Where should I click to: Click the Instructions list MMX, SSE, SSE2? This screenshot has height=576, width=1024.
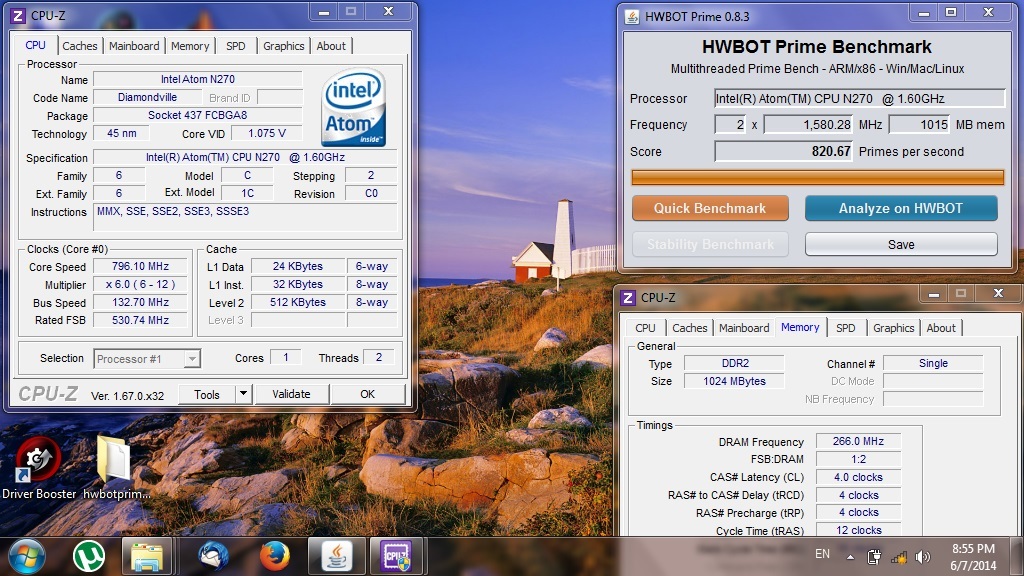(245, 217)
